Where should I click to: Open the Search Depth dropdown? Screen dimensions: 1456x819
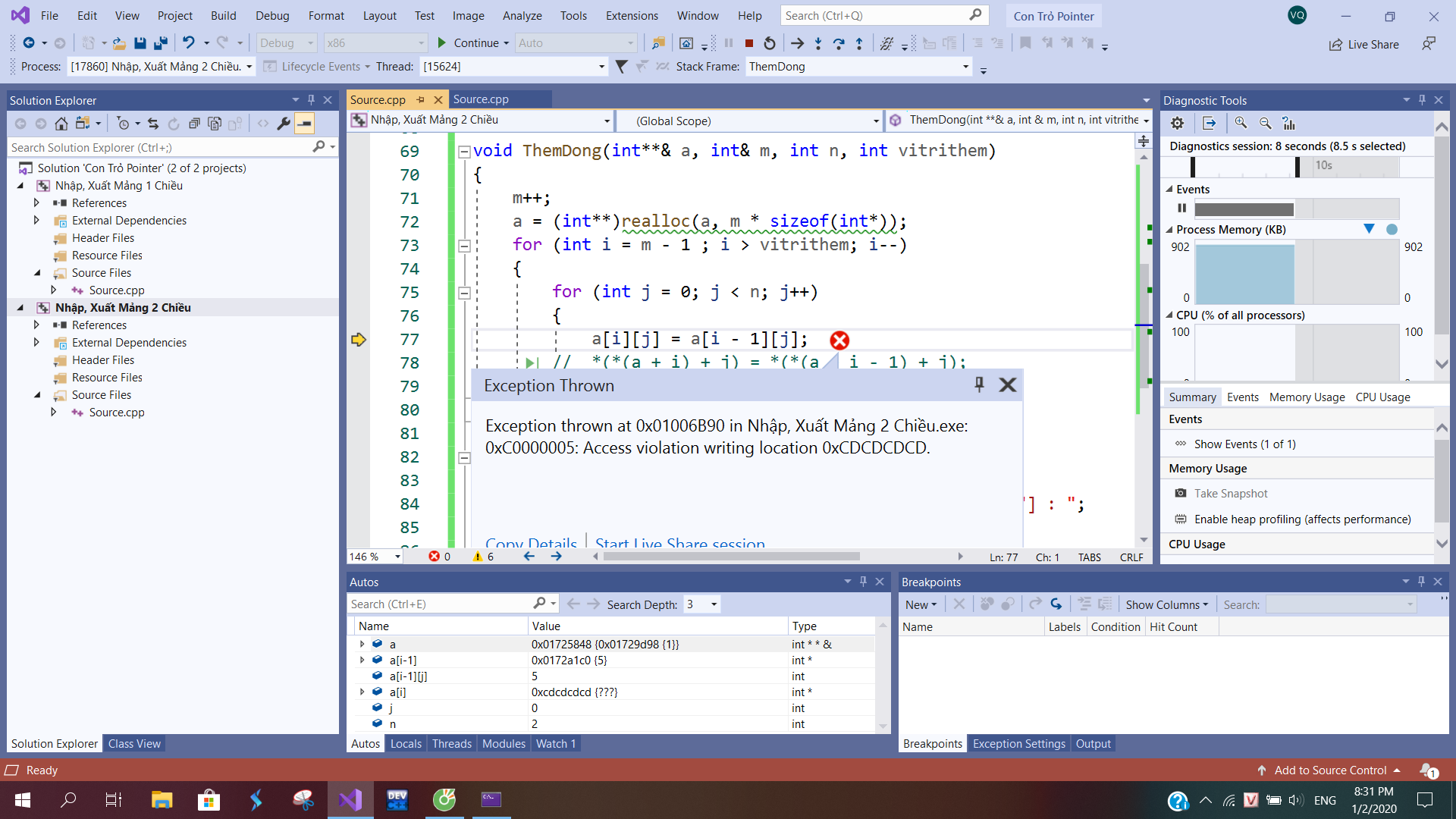(714, 604)
